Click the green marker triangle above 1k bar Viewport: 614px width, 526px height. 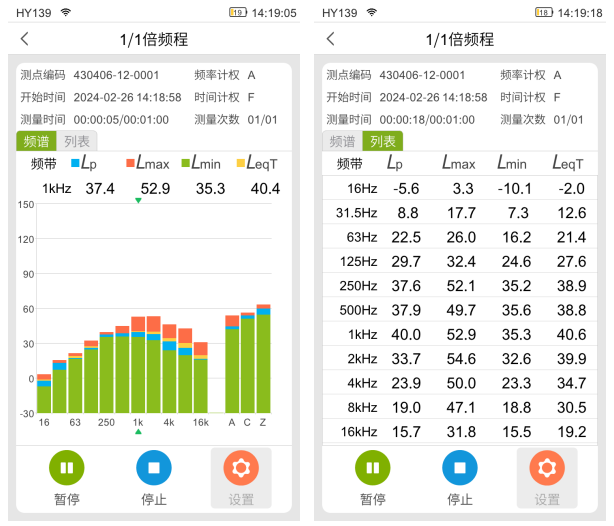click(138, 201)
